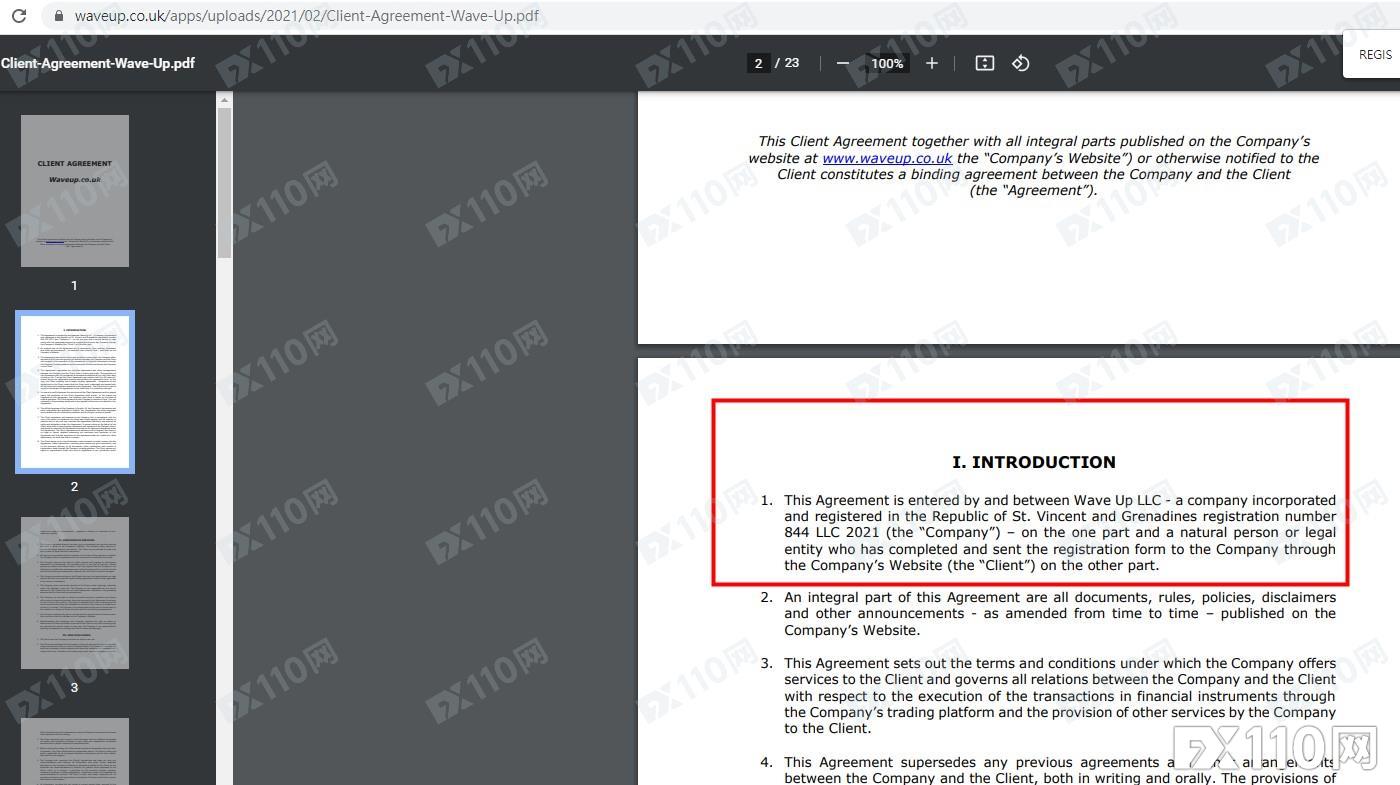This screenshot has height=785, width=1400.
Task: Click the I. INTRODUCTION heading
Action: pos(1033,462)
